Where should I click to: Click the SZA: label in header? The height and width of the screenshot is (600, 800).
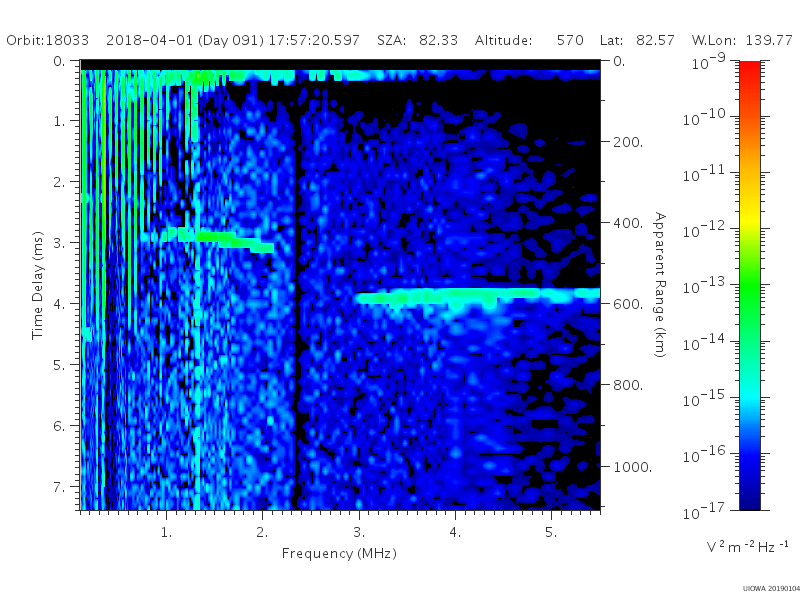[x=391, y=40]
